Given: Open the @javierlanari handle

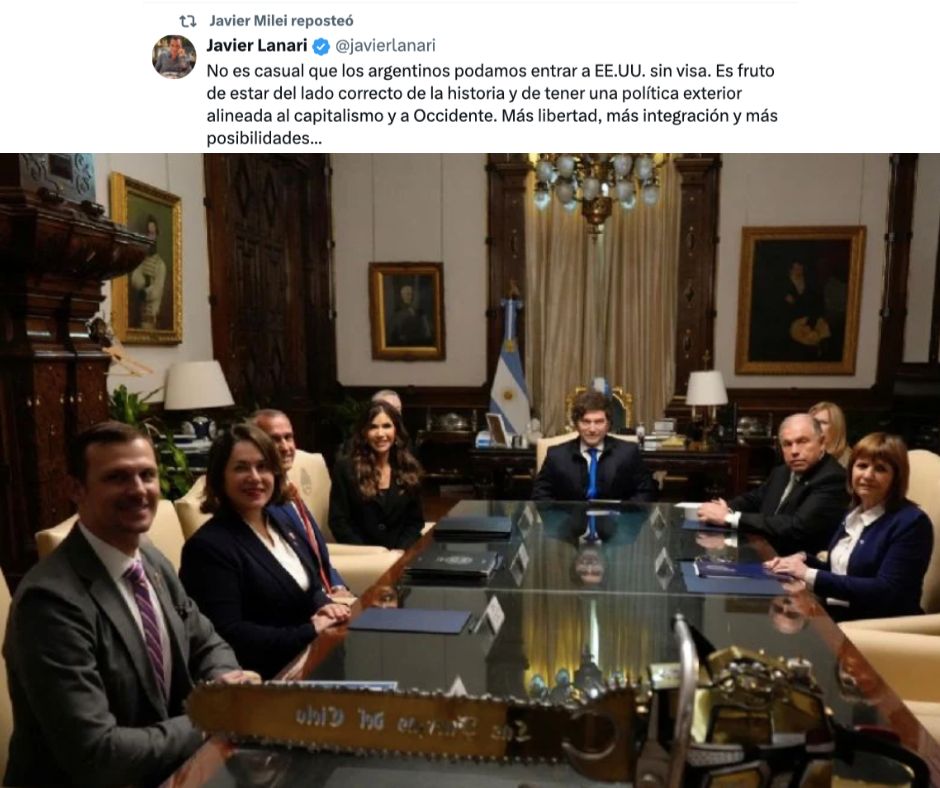Looking at the screenshot, I should (384, 46).
